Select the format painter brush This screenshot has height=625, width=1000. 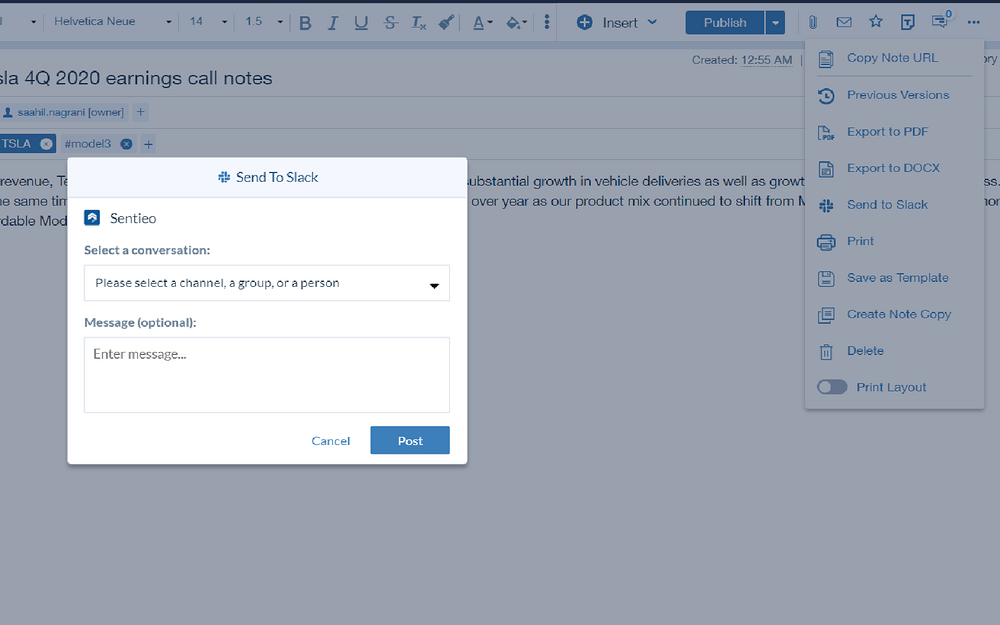coord(446,23)
